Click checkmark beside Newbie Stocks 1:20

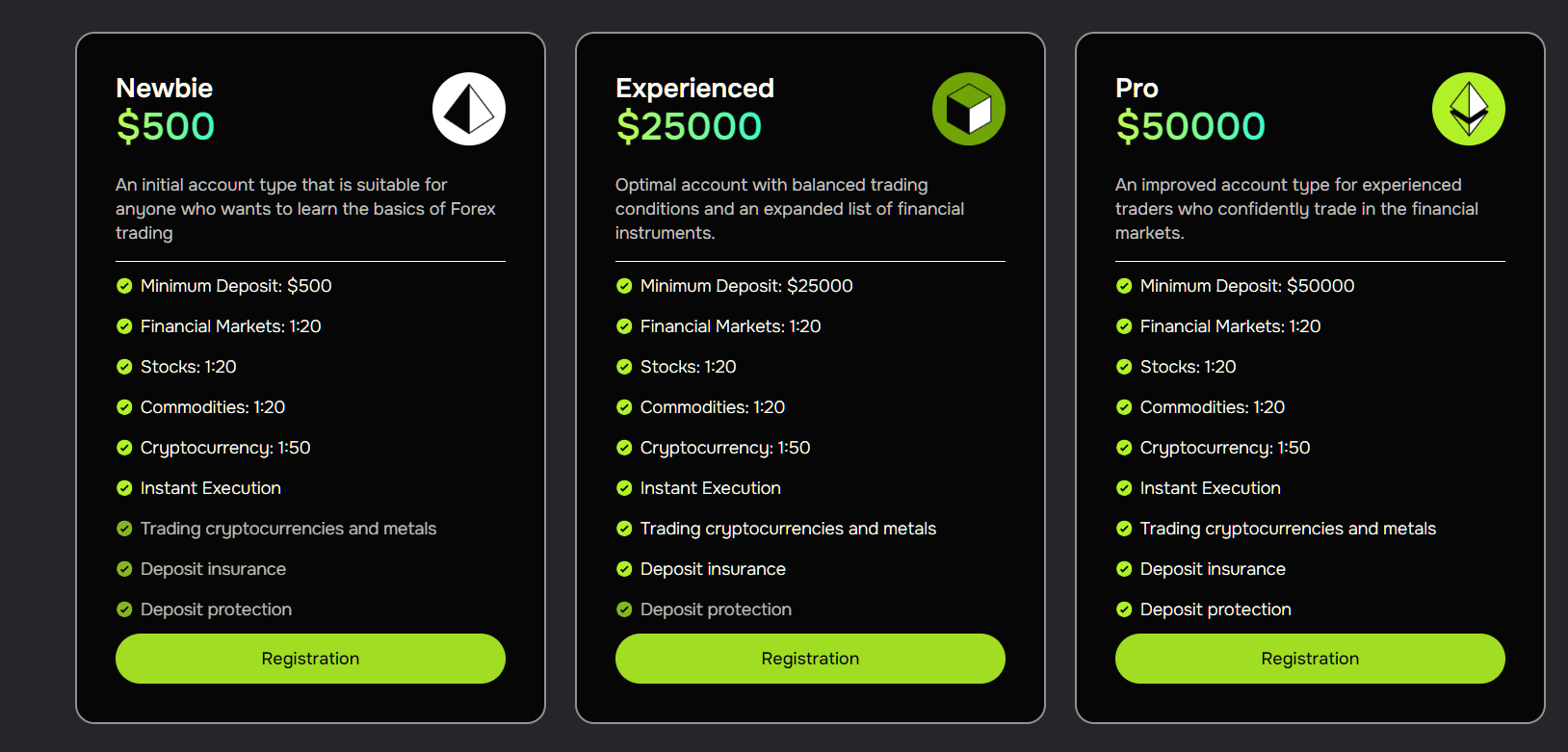124,367
